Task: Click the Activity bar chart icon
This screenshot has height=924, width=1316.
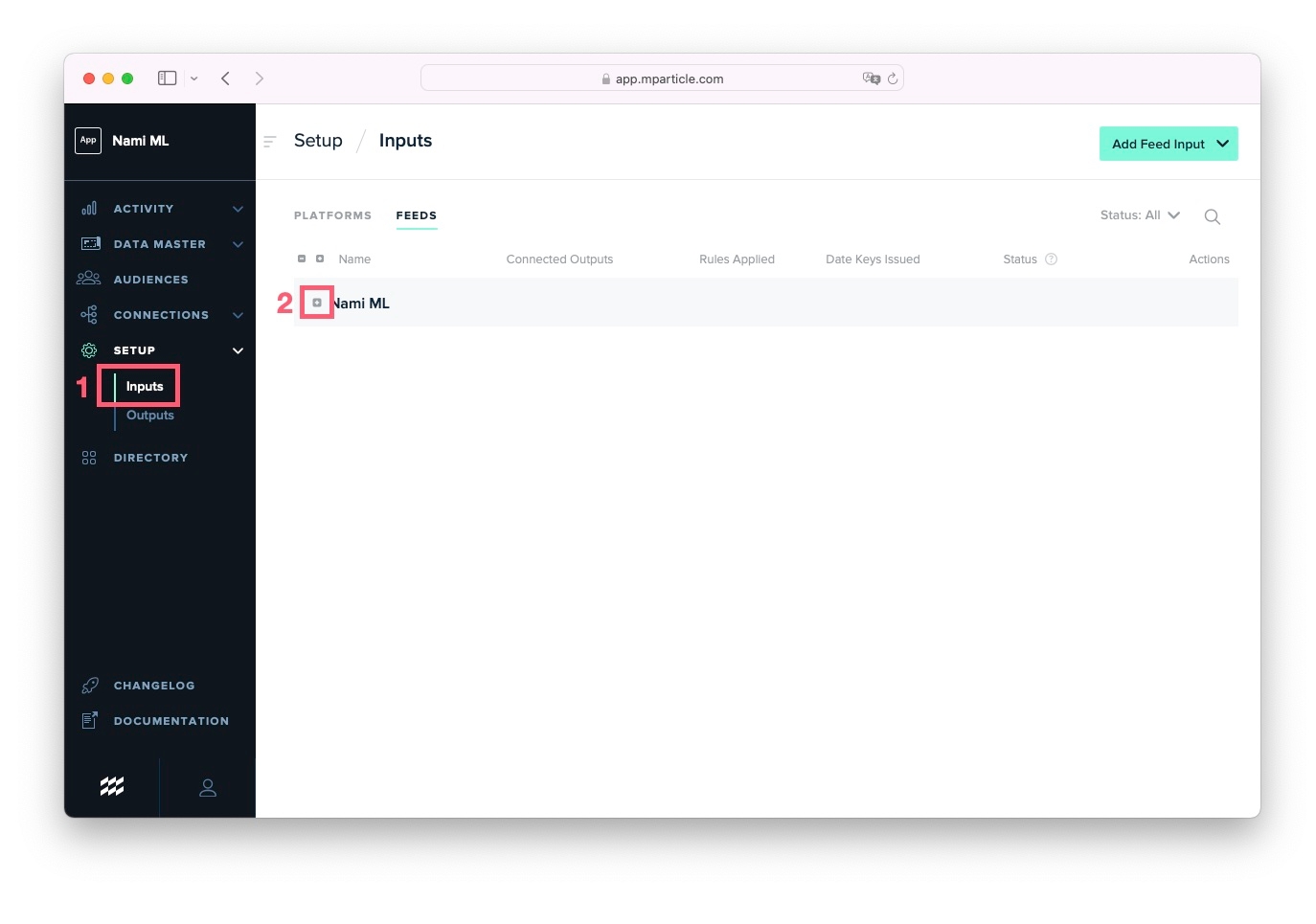Action: [89, 208]
